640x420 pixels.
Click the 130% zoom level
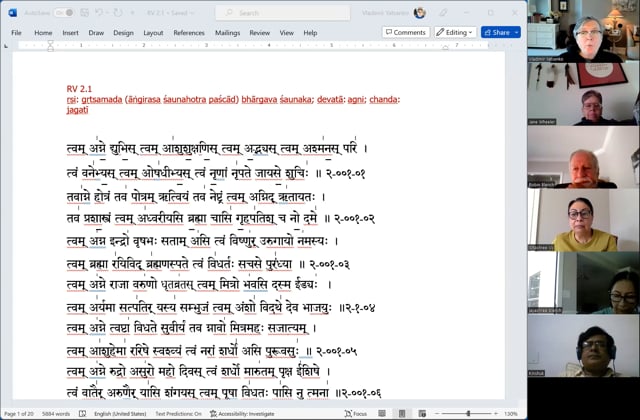point(511,413)
